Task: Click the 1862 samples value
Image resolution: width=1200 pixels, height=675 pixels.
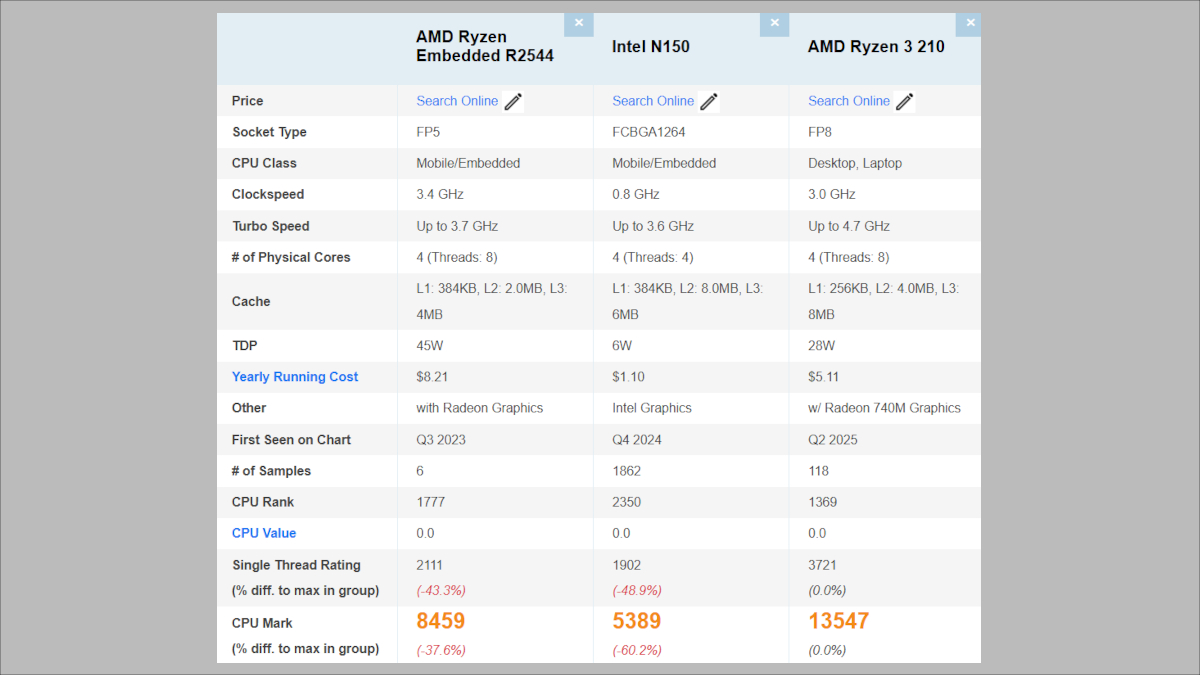Action: pyautogui.click(x=627, y=471)
